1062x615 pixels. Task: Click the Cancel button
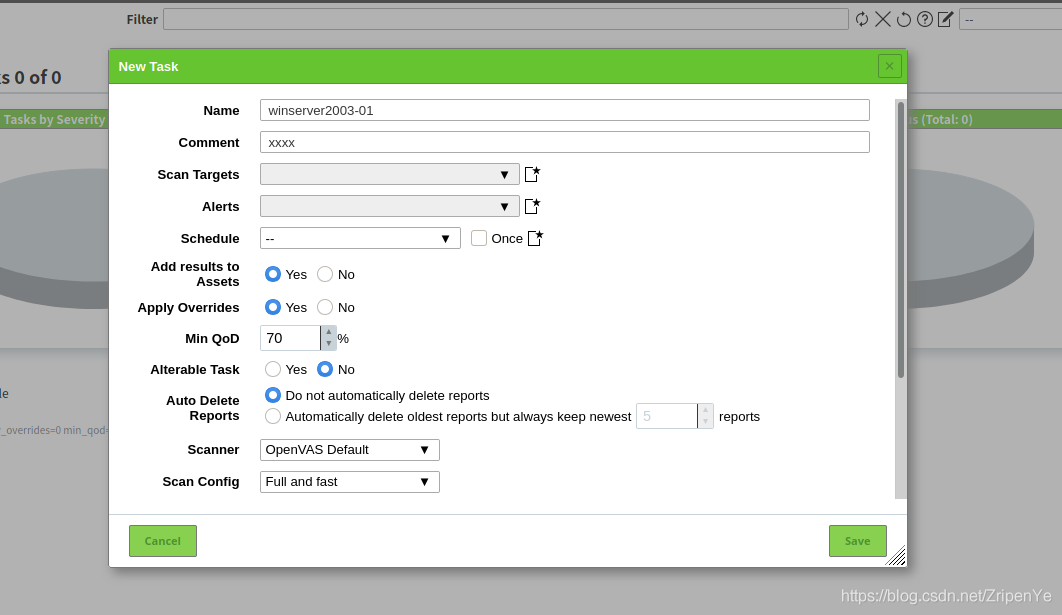(x=163, y=541)
